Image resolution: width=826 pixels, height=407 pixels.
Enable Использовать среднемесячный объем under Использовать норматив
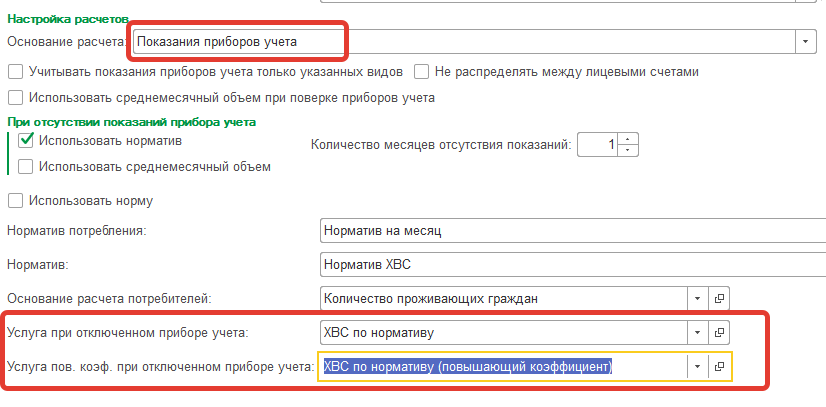pyautogui.click(x=27, y=166)
